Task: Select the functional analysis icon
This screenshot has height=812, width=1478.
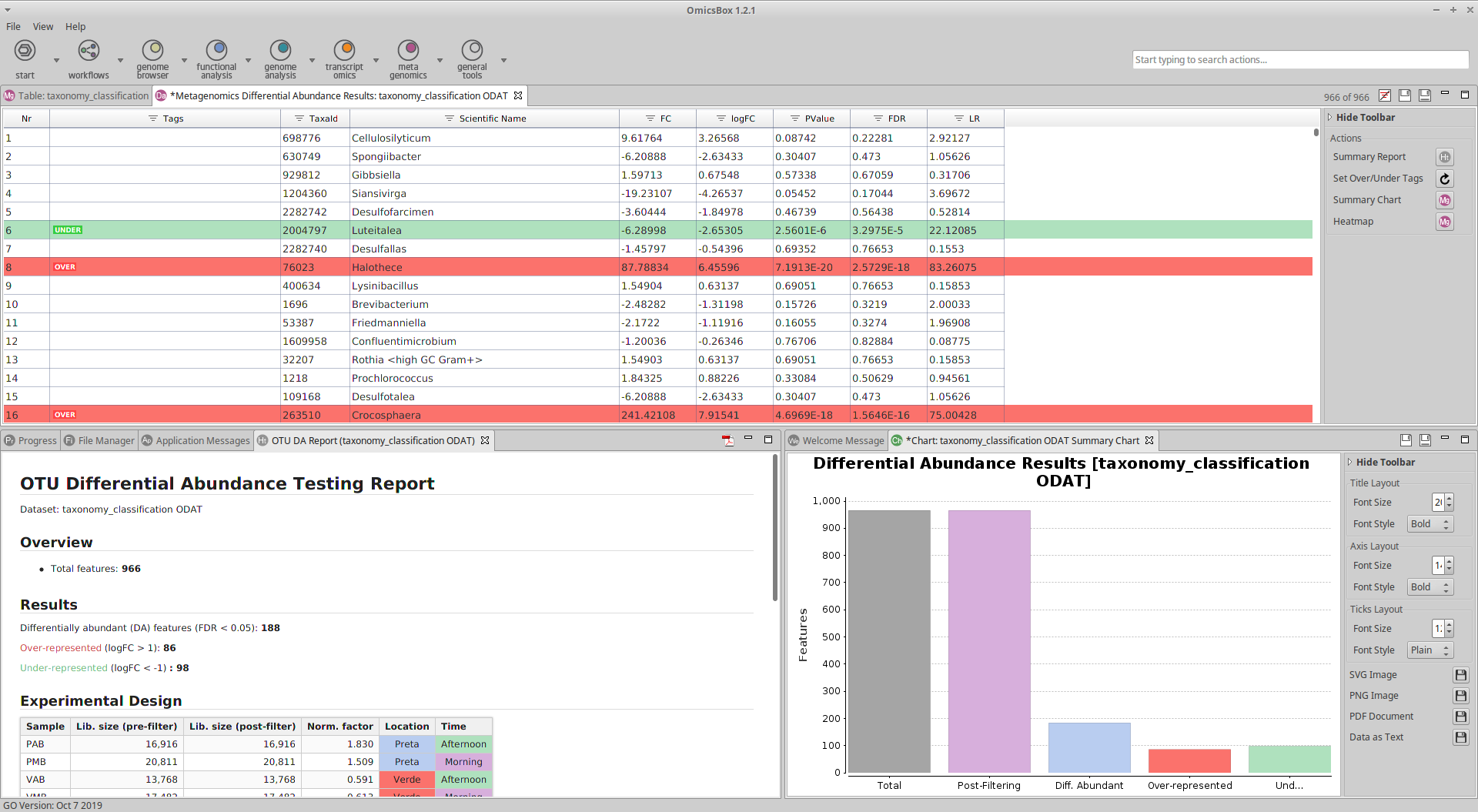Action: [x=216, y=52]
